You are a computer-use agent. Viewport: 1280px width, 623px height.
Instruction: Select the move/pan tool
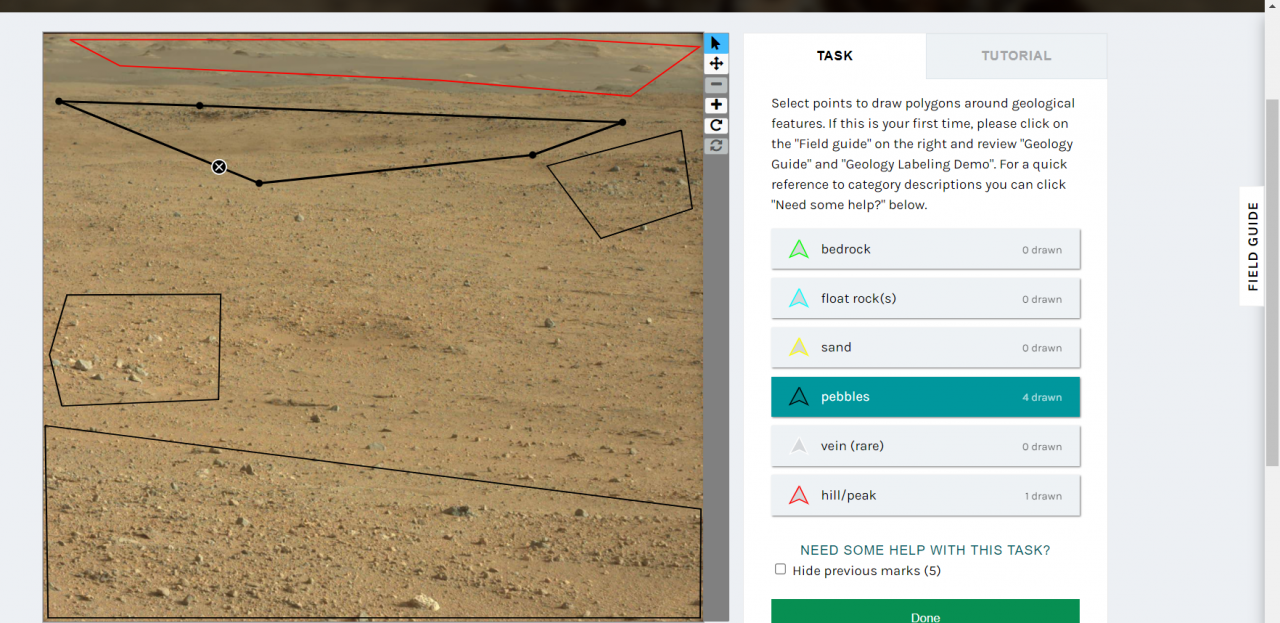(x=716, y=64)
